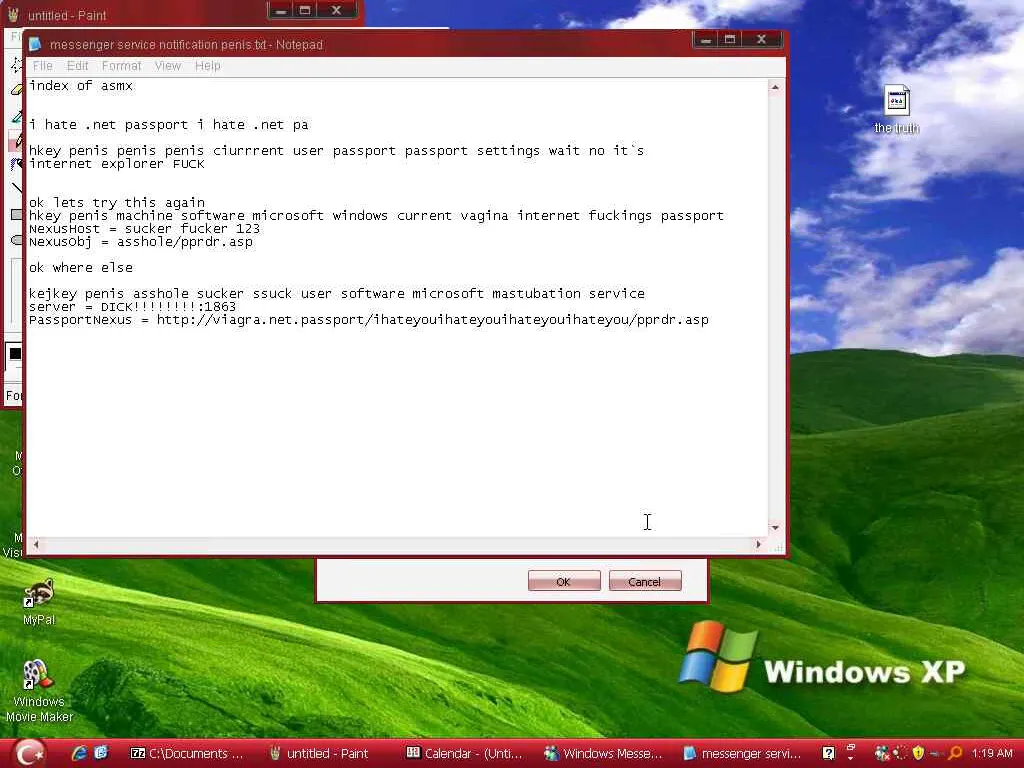Click the line 'ok where else'

point(81,268)
